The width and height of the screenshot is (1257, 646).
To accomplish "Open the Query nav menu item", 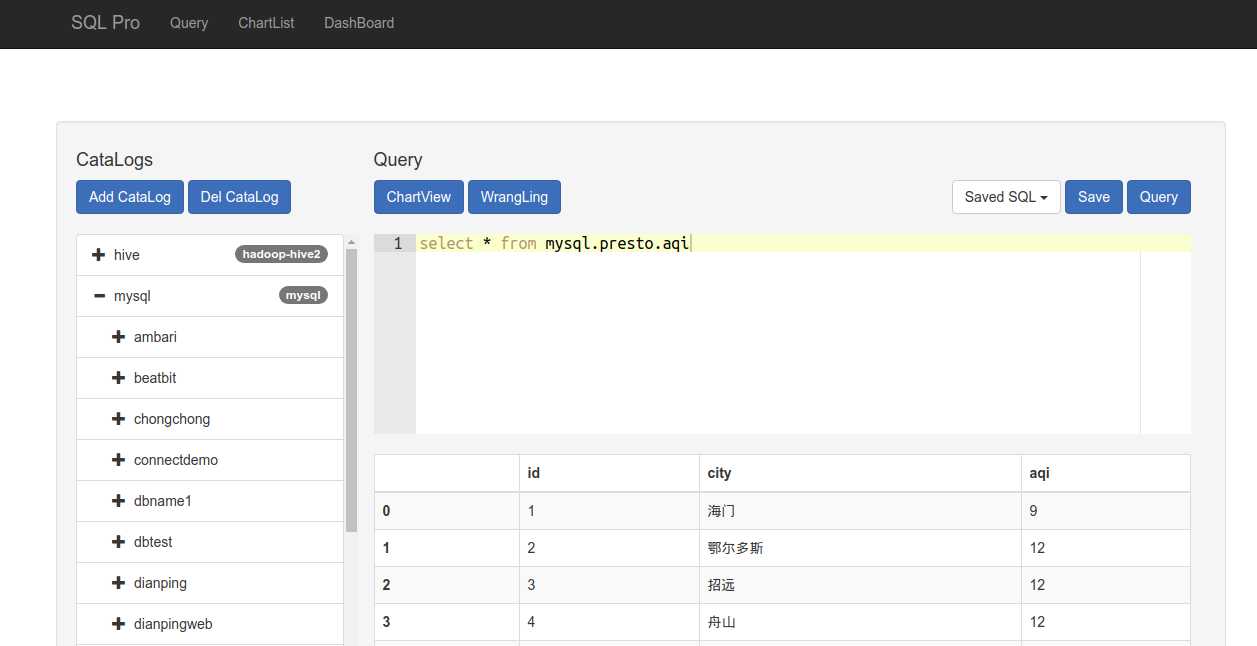I will pos(189,23).
